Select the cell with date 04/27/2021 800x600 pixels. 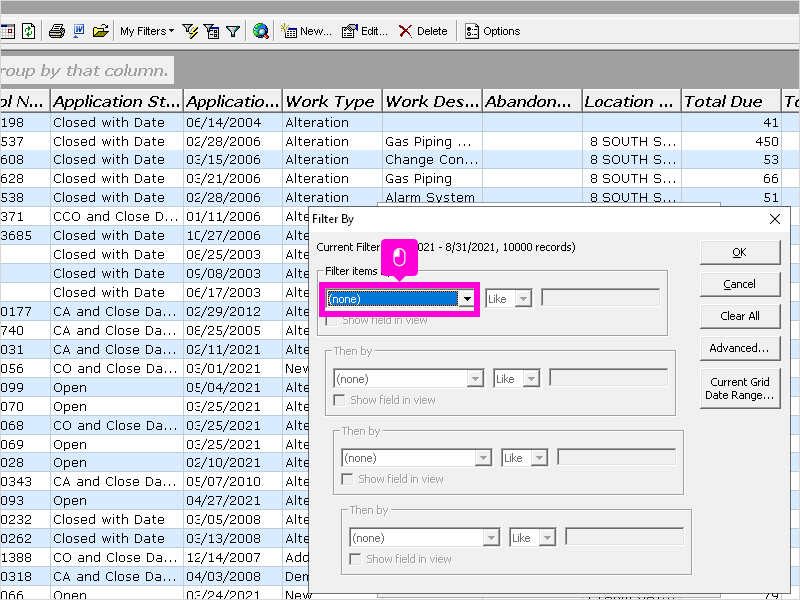pyautogui.click(x=233, y=501)
